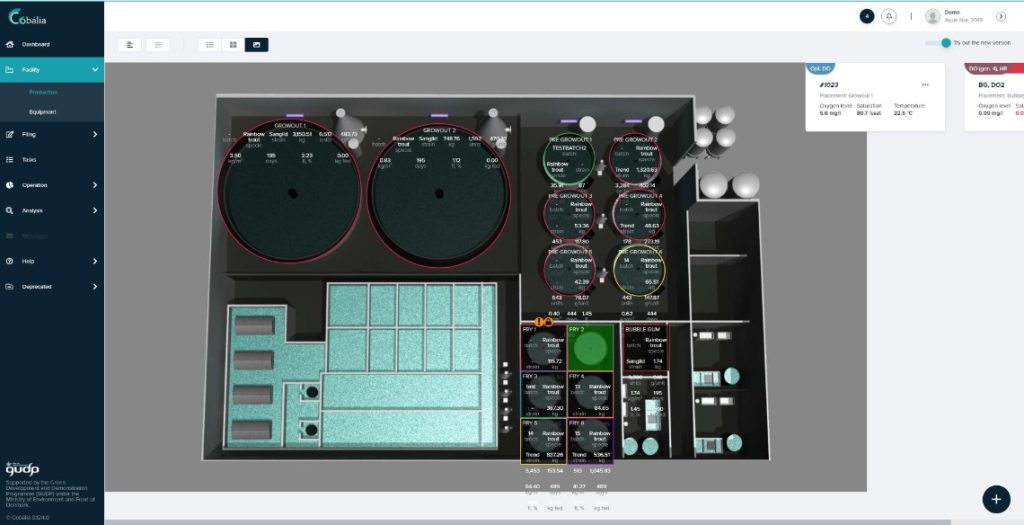Image resolution: width=1024 pixels, height=525 pixels.
Task: Click the Demo user avatar
Action: tap(933, 16)
